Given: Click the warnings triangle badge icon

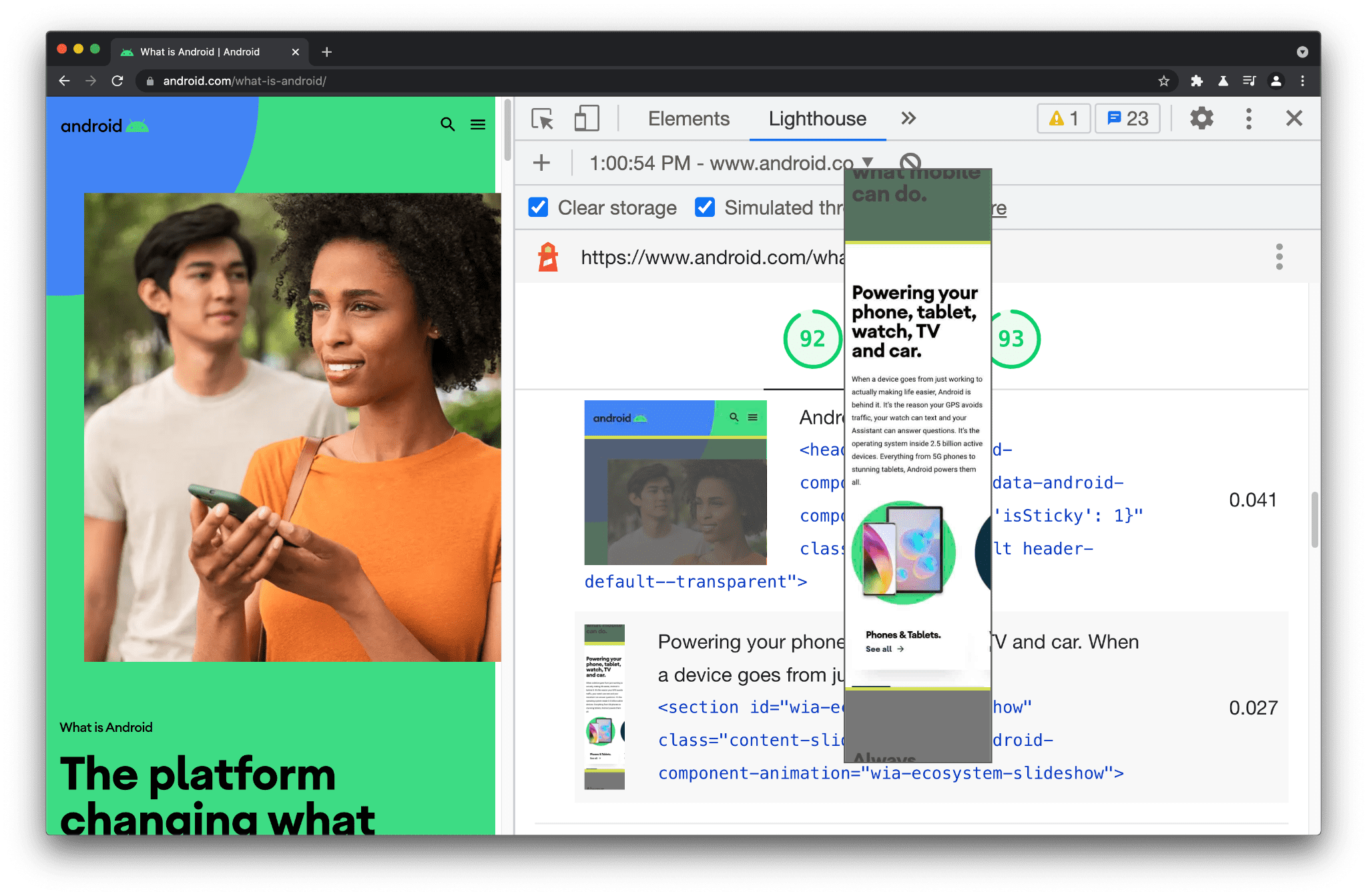Looking at the screenshot, I should [x=1057, y=119].
